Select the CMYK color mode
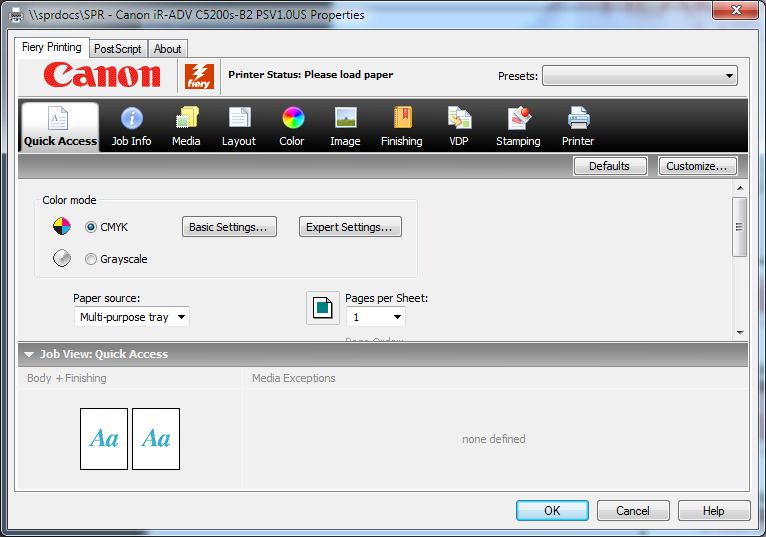 pos(91,227)
